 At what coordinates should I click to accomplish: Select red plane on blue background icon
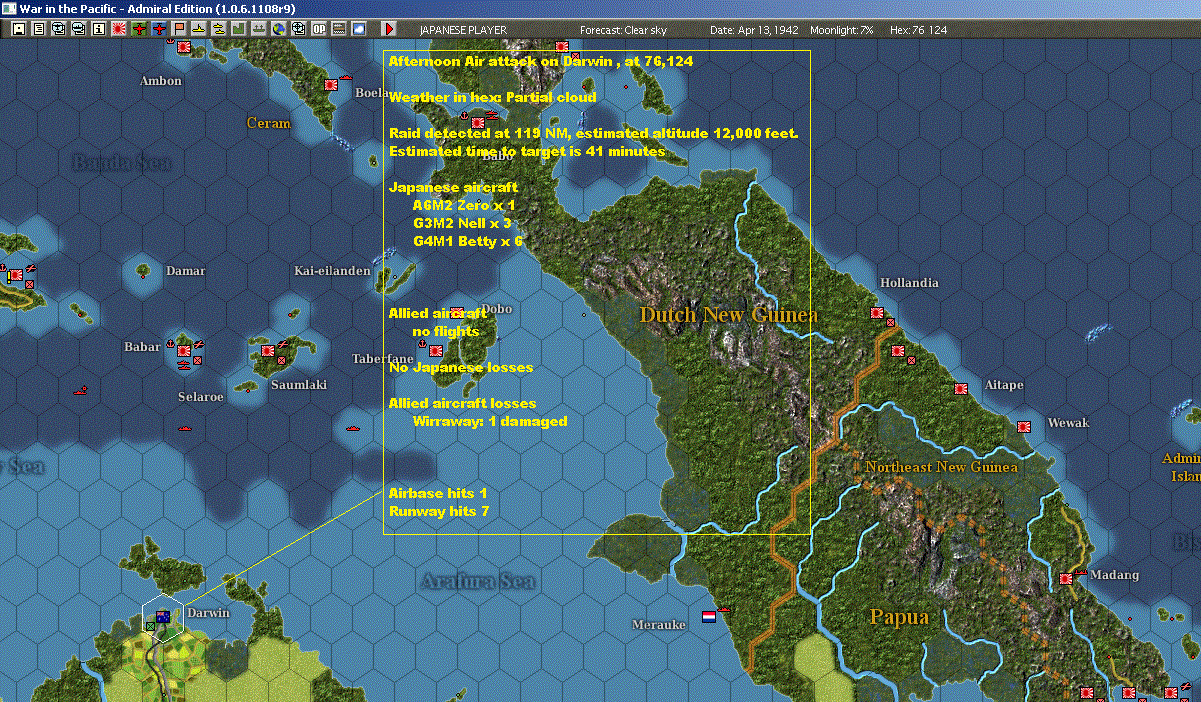(159, 29)
